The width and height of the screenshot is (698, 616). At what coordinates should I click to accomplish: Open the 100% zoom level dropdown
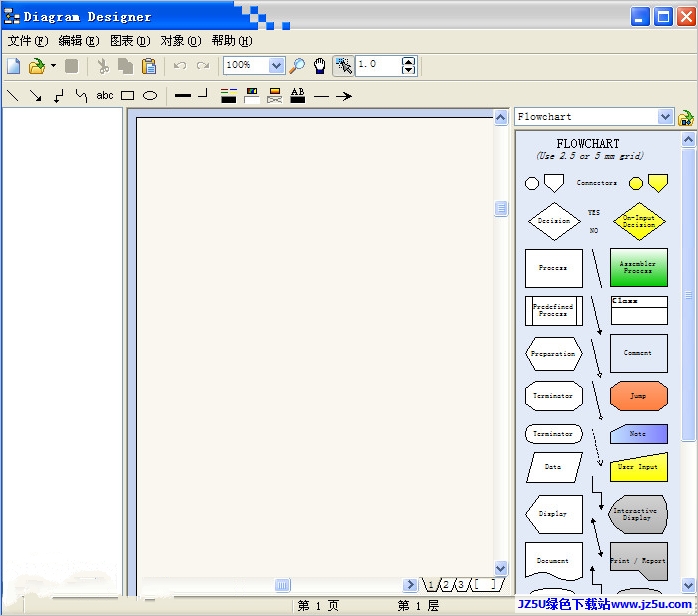click(x=276, y=65)
